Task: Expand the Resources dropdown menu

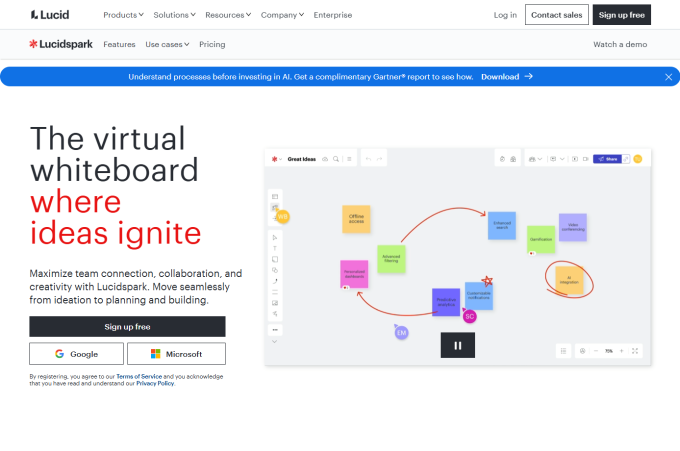Action: coord(228,15)
